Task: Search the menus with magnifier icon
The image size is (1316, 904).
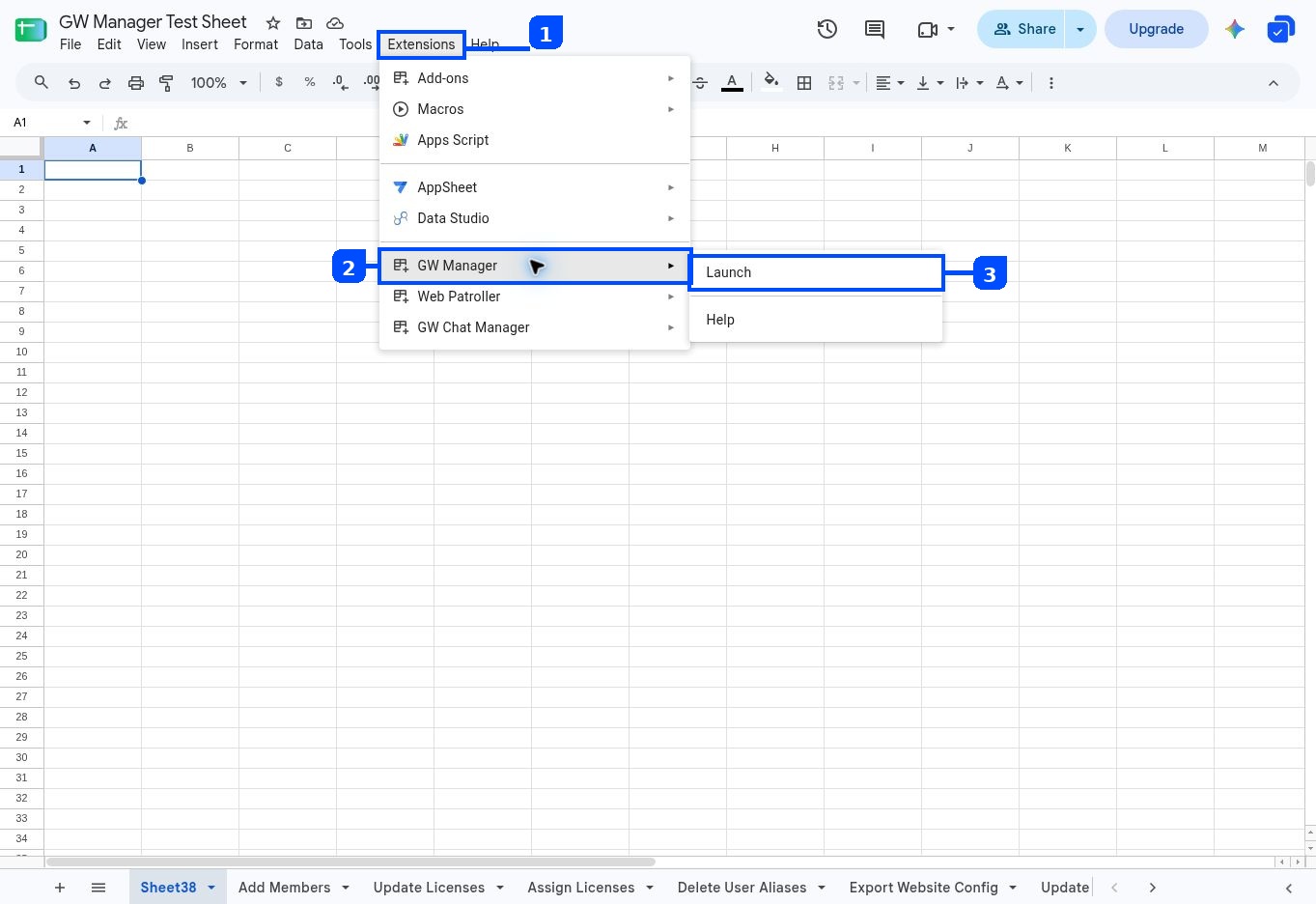Action: [42, 83]
